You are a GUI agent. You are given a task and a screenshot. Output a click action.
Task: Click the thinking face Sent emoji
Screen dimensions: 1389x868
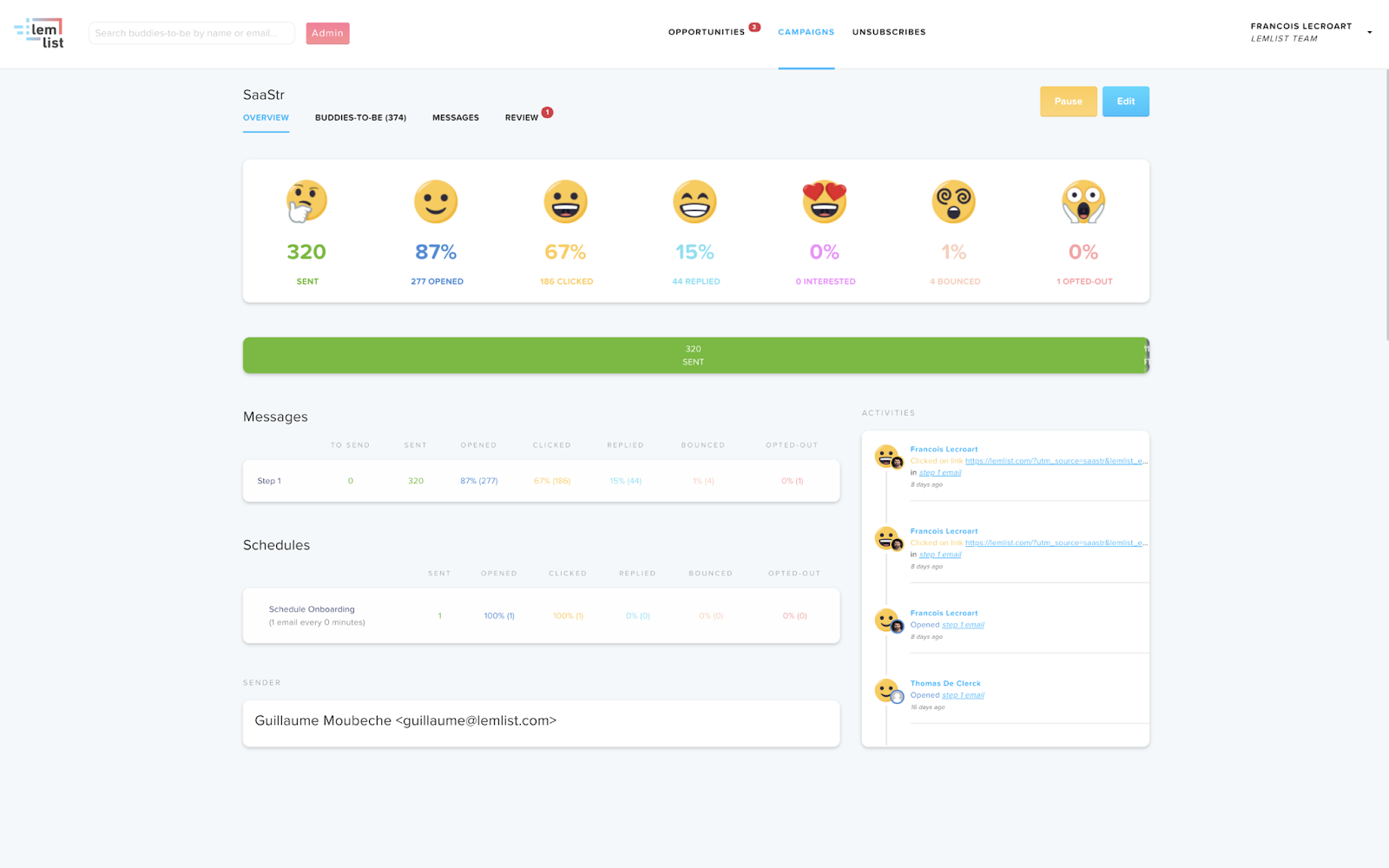point(306,201)
